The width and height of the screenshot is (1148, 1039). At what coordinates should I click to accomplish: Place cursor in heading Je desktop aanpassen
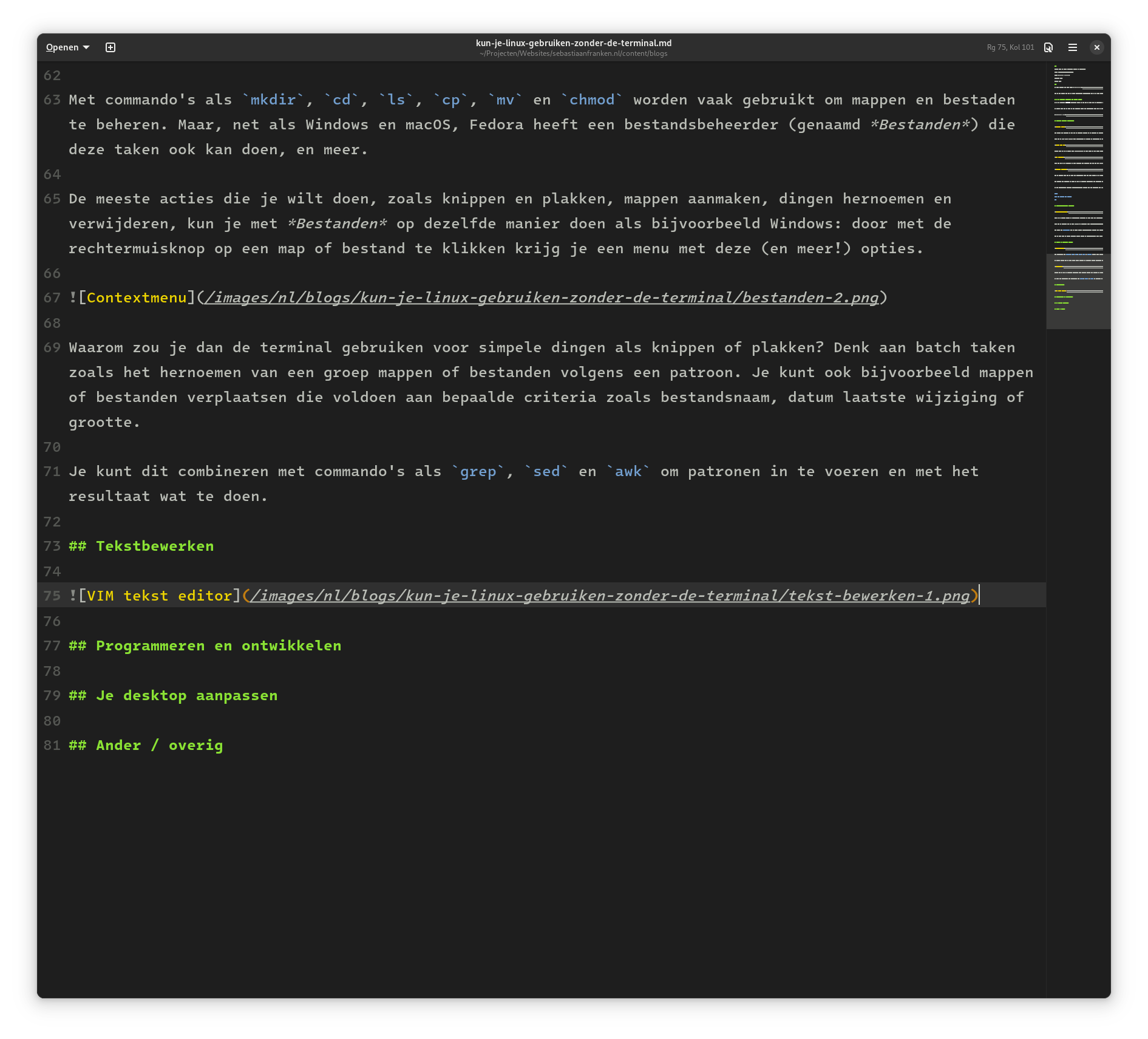point(186,695)
